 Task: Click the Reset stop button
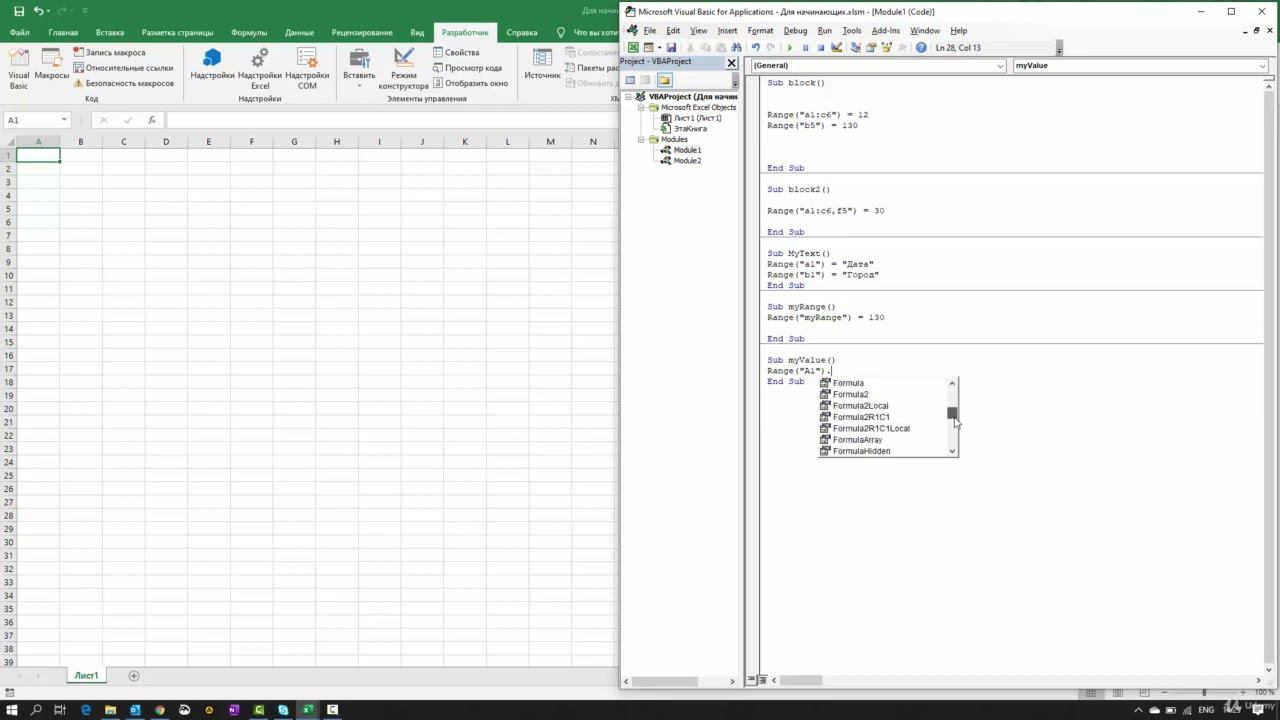(x=821, y=47)
